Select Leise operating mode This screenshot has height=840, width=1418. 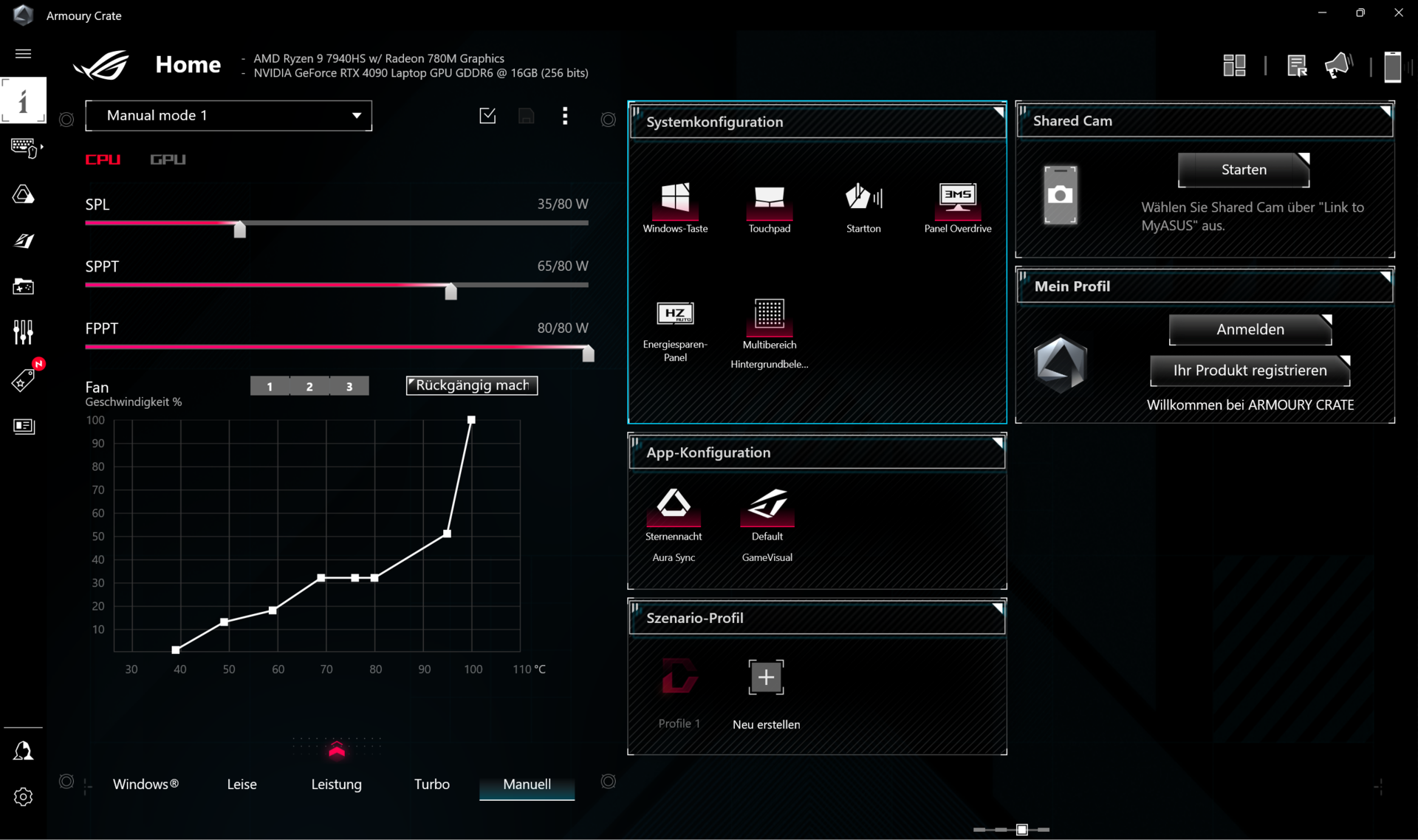click(x=242, y=785)
